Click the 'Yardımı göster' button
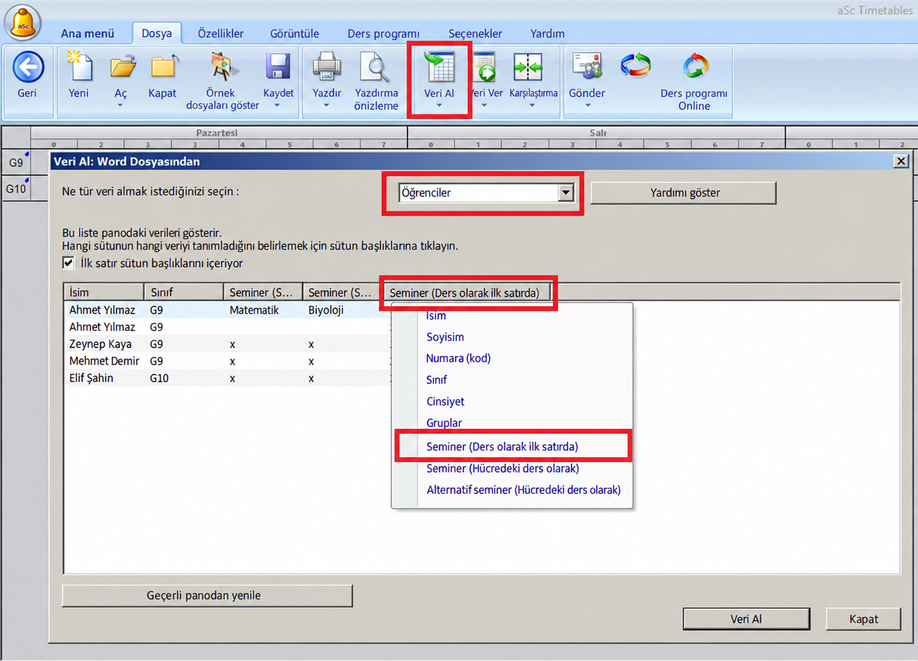918x661 pixels. tap(684, 193)
